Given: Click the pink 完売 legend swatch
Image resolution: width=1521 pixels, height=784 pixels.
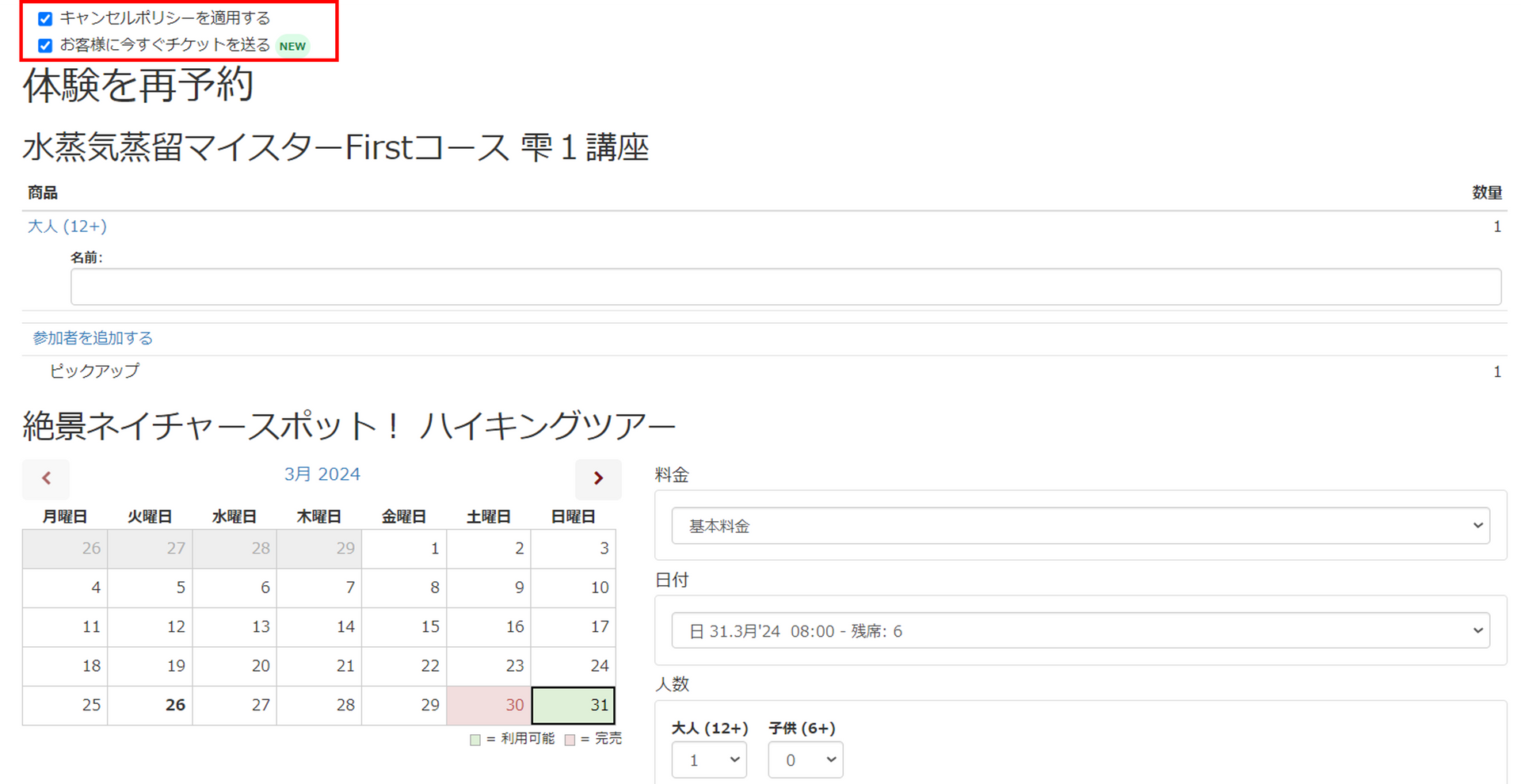Looking at the screenshot, I should click(570, 740).
